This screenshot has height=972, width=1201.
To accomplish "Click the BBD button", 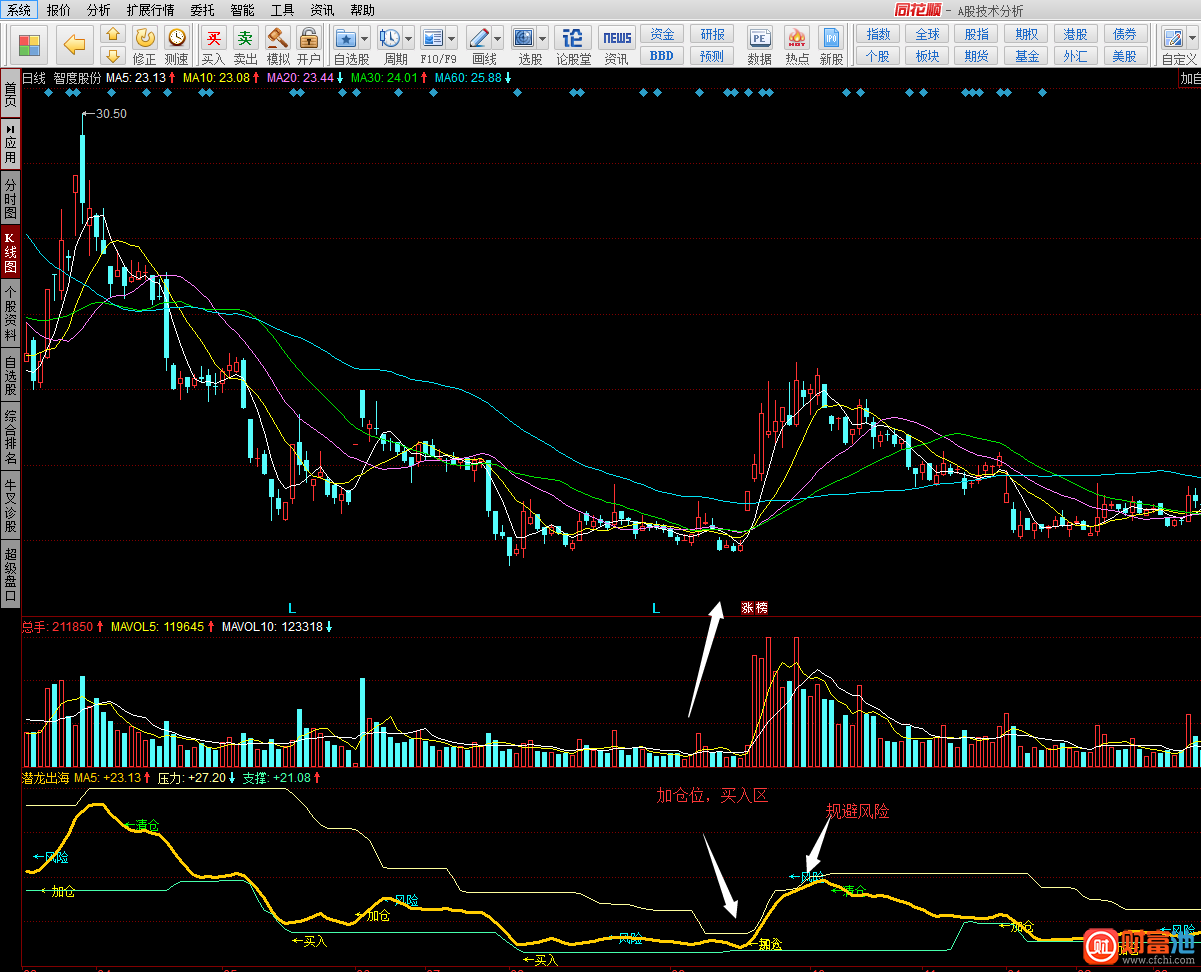I will coord(662,56).
